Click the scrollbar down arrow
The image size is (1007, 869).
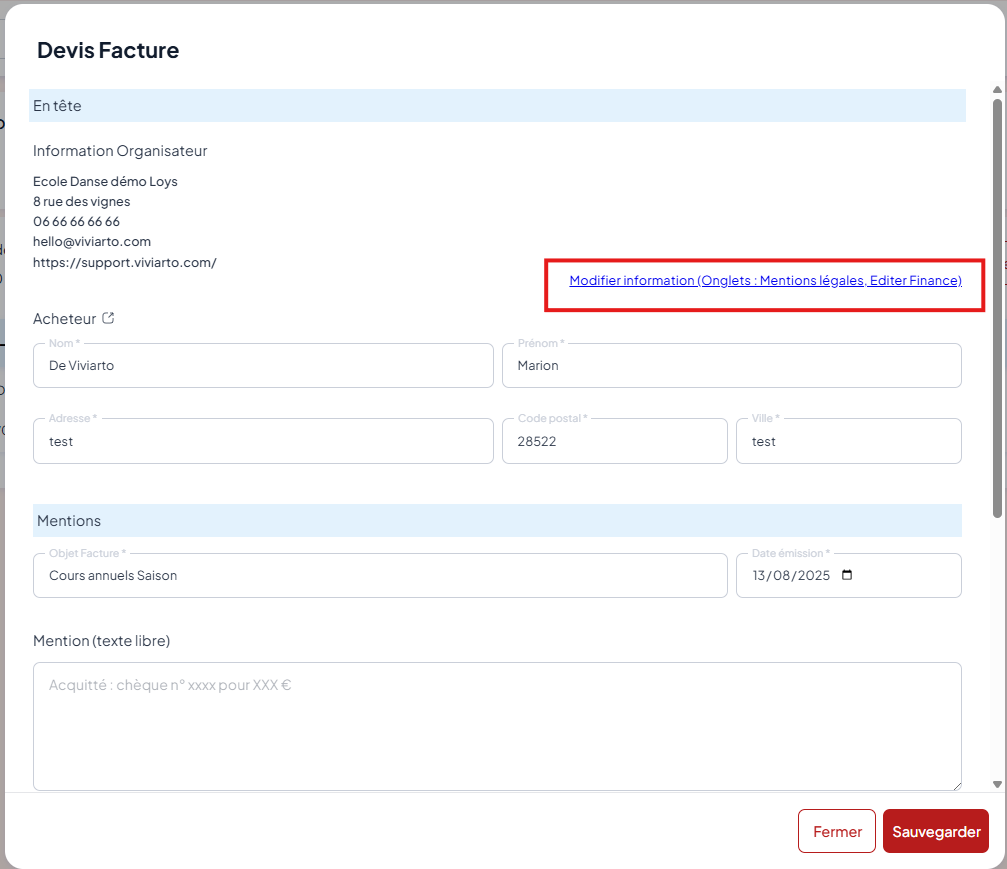point(997,785)
